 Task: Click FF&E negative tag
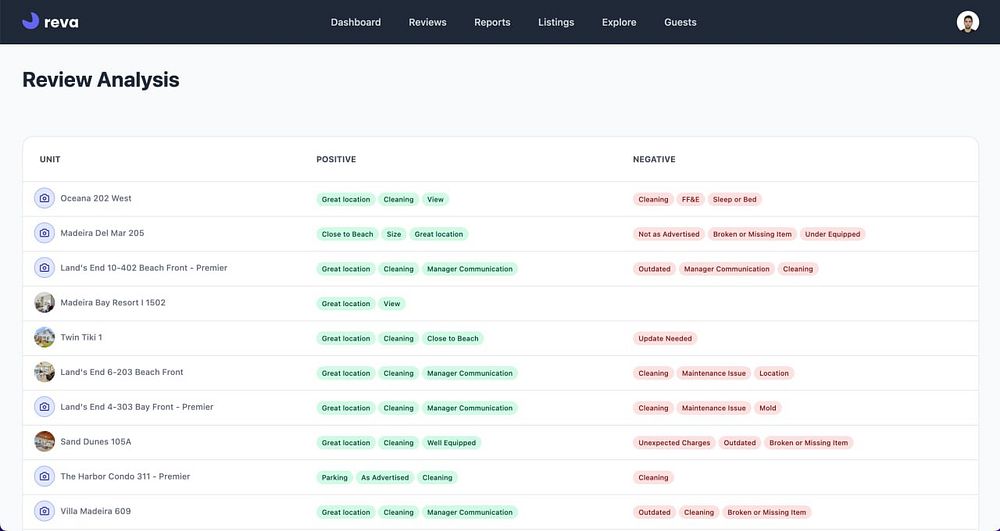(x=691, y=200)
